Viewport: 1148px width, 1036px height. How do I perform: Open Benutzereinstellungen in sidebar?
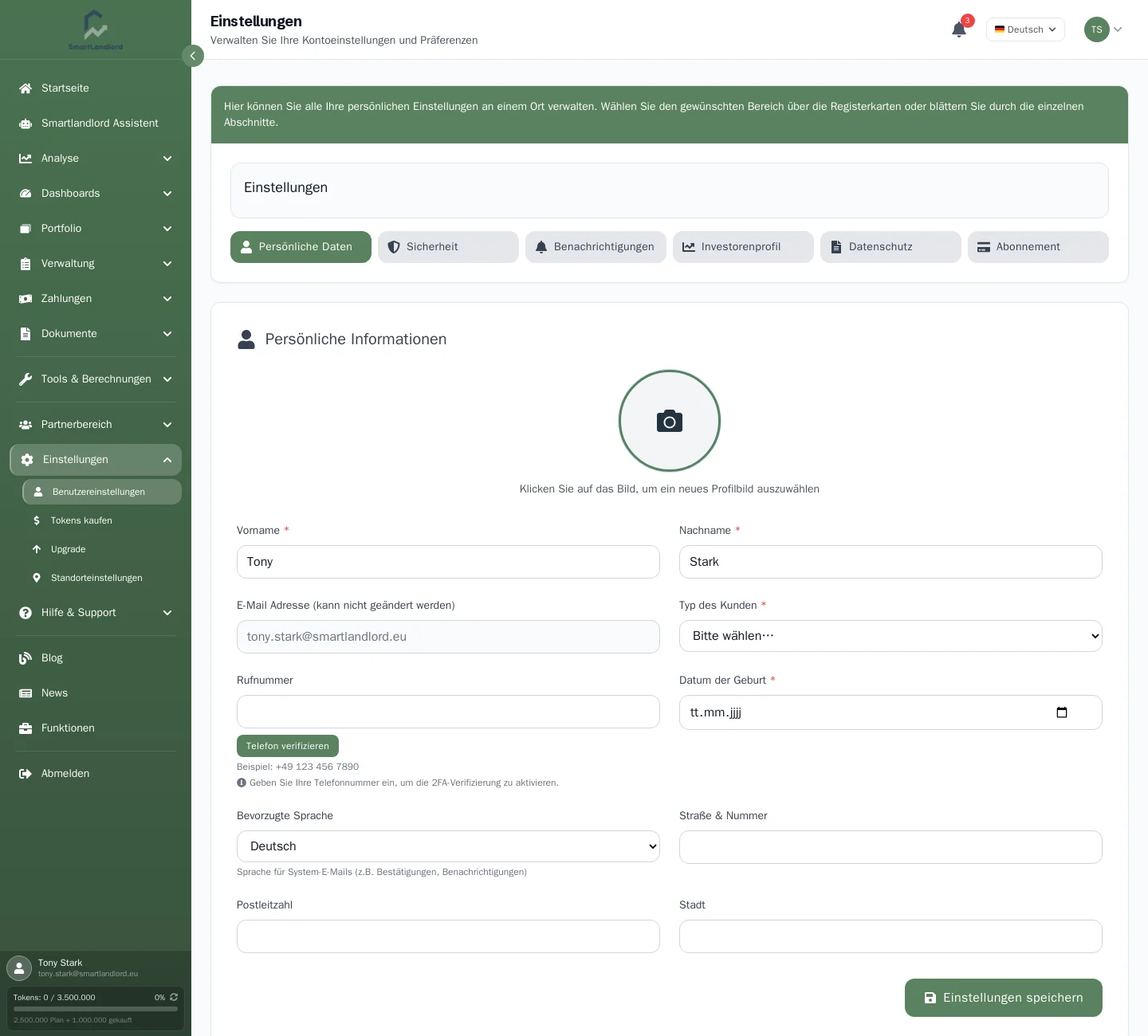pos(102,492)
